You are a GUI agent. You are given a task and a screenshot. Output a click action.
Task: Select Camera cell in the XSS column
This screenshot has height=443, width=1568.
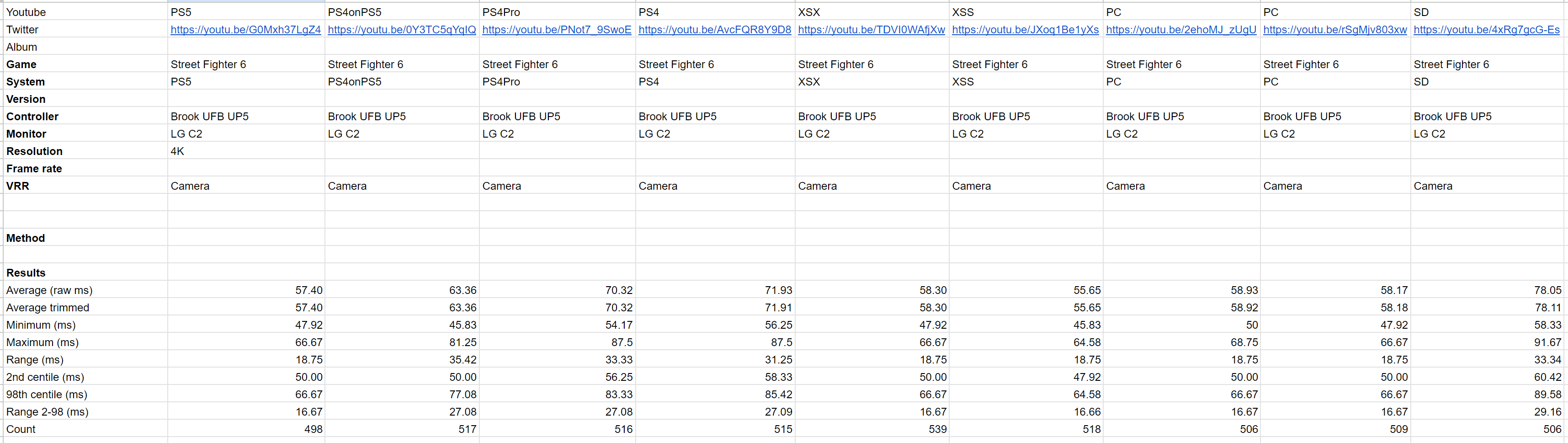[1026, 186]
